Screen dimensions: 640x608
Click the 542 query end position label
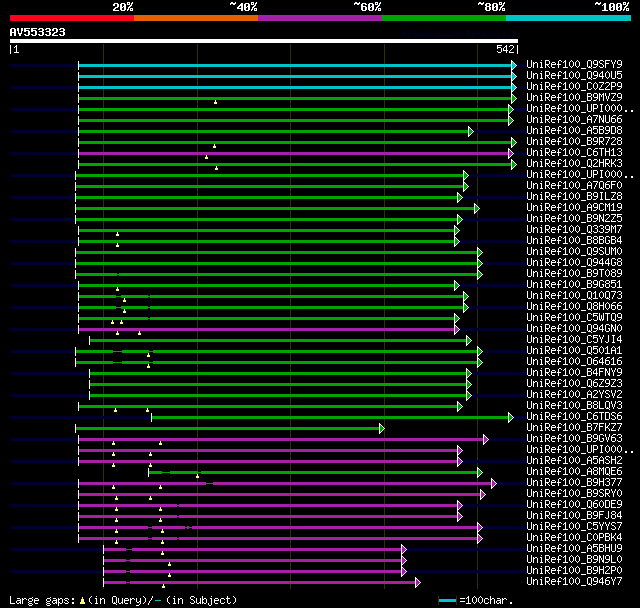click(505, 49)
